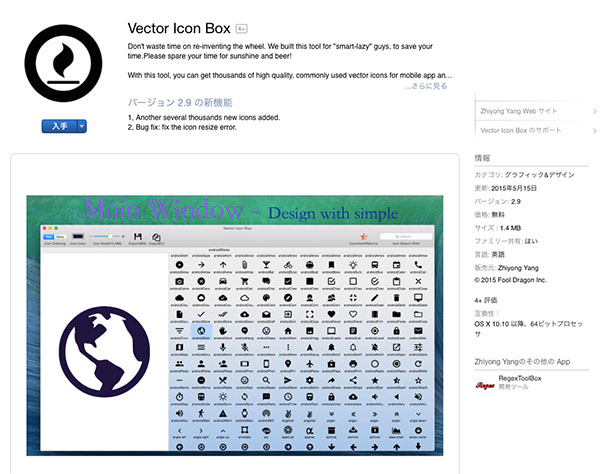Select the home house icon
Image resolution: width=600 pixels, height=474 pixels.
pos(288,331)
